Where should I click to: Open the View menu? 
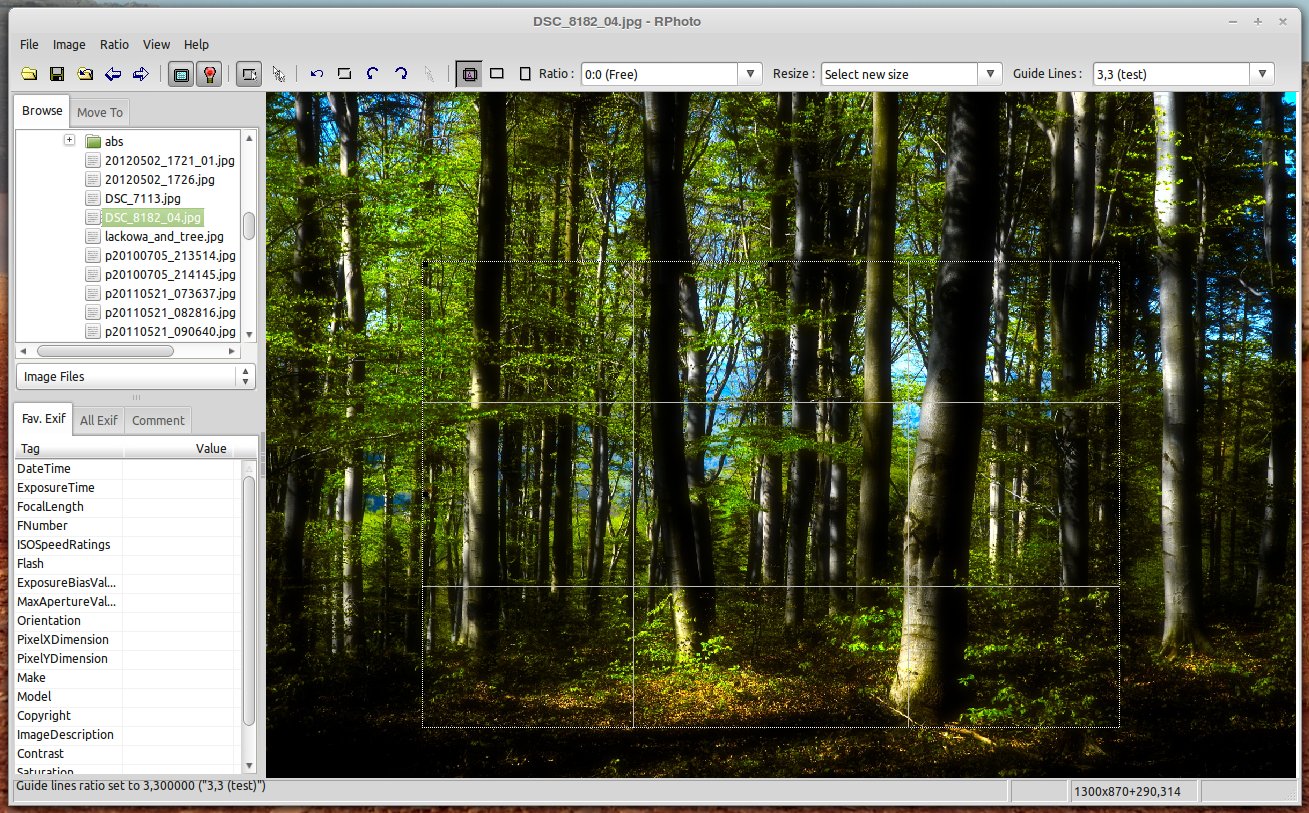(x=156, y=45)
